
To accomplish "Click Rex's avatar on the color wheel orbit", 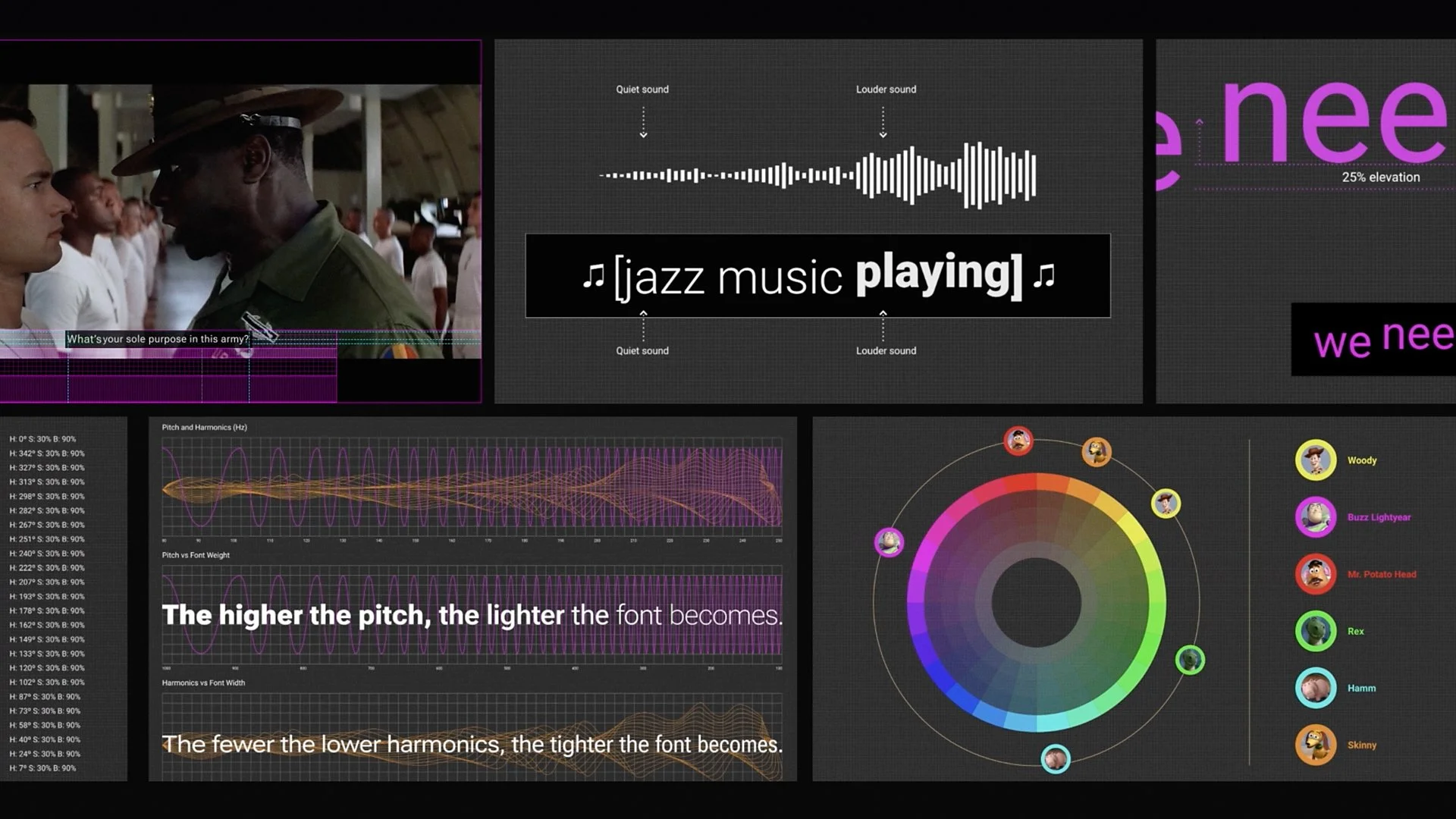I will point(1189,660).
